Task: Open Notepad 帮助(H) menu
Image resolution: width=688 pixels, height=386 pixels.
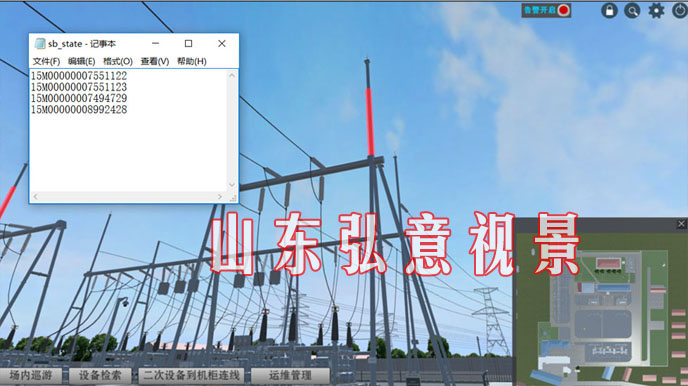Action: tap(192, 61)
